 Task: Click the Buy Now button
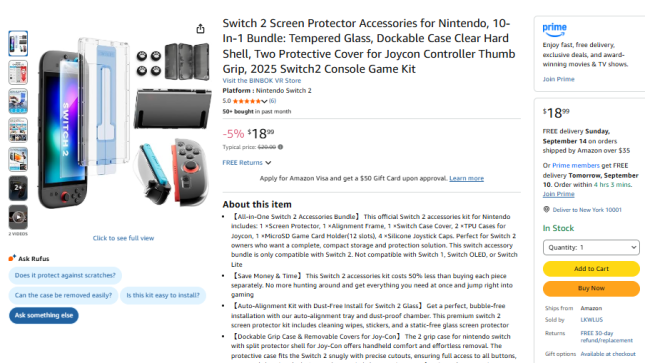591,289
